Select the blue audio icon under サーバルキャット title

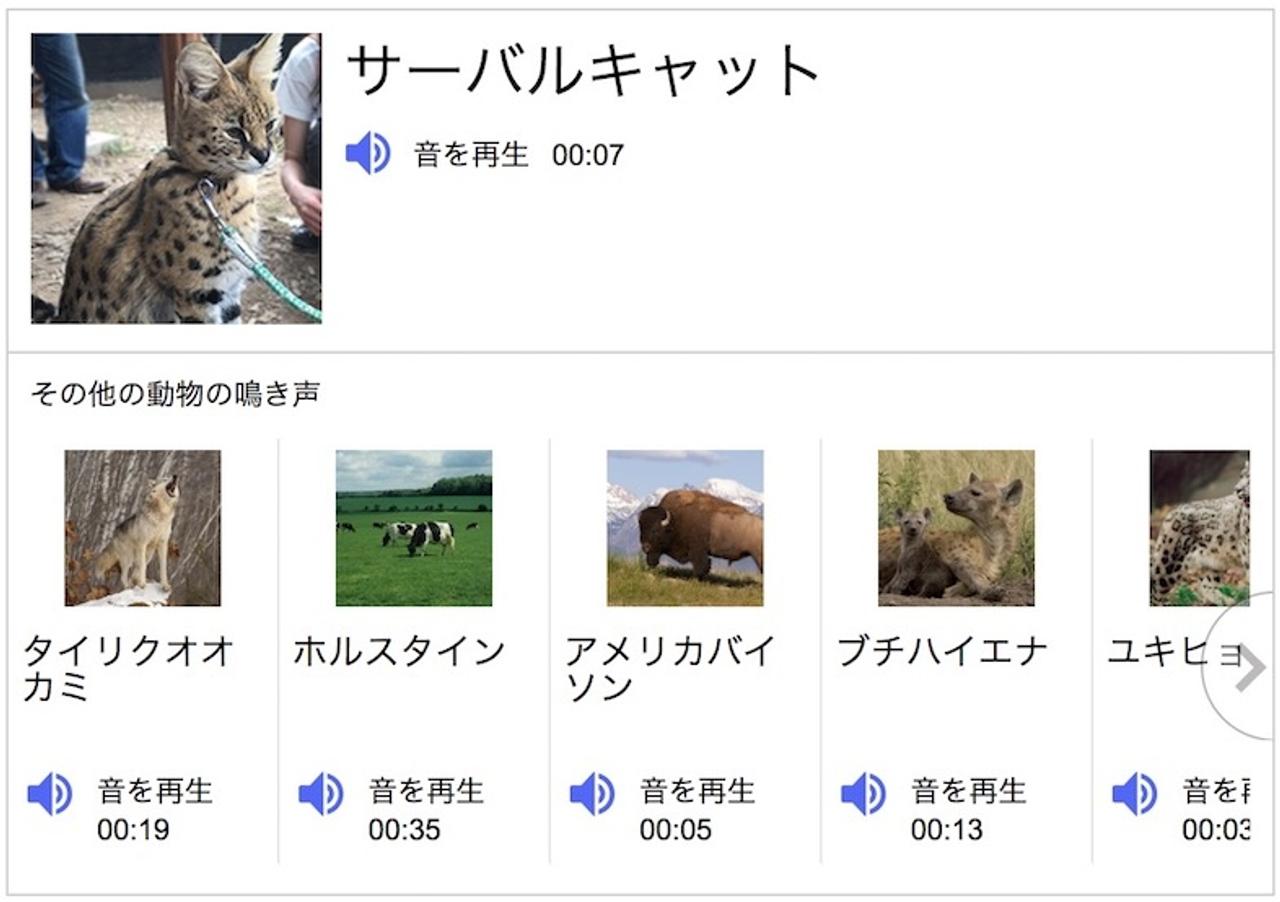tap(366, 154)
